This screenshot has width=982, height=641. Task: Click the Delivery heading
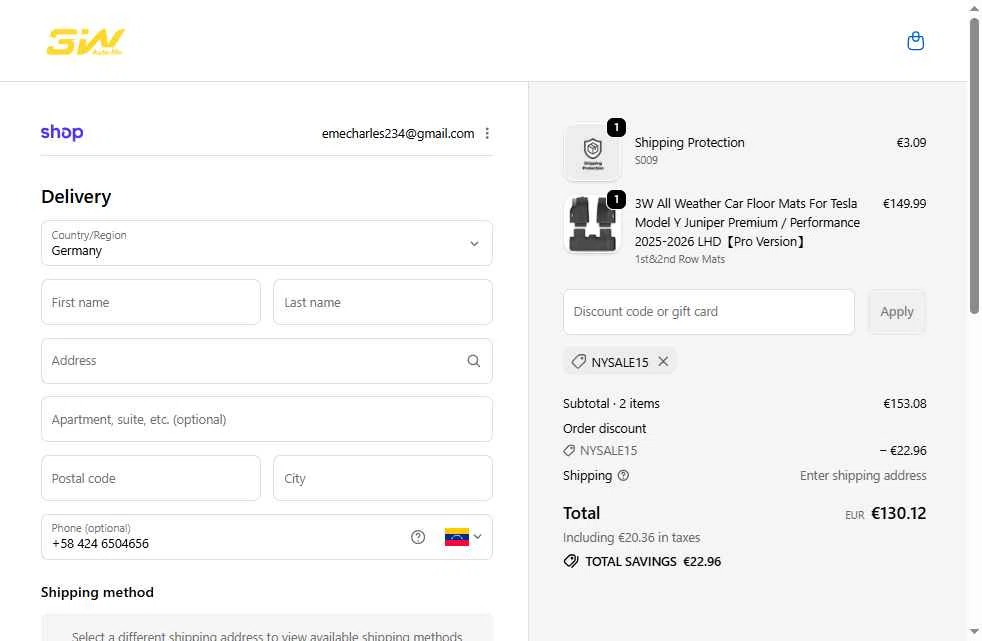coord(76,197)
